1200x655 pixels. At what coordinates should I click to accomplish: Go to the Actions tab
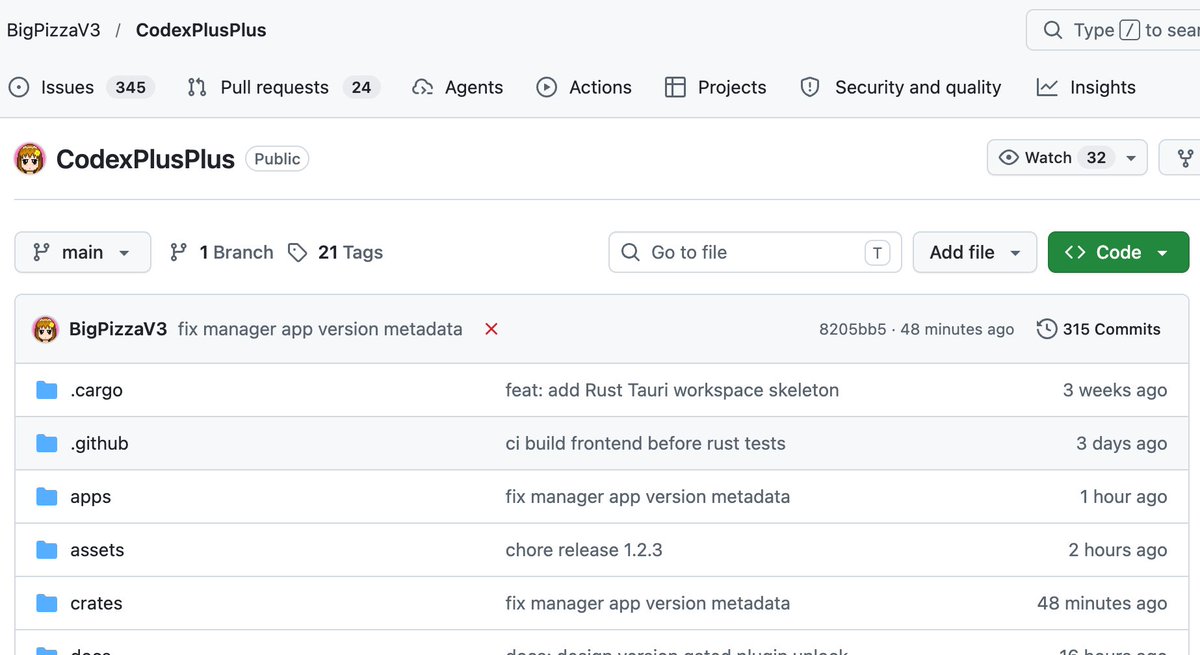584,87
